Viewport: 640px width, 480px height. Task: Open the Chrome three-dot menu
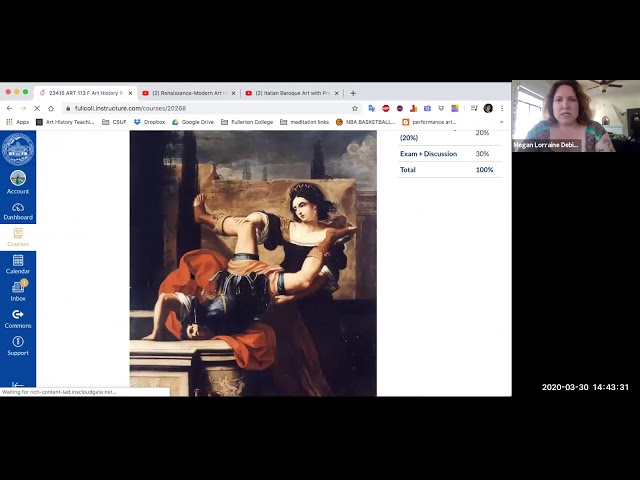point(502,108)
